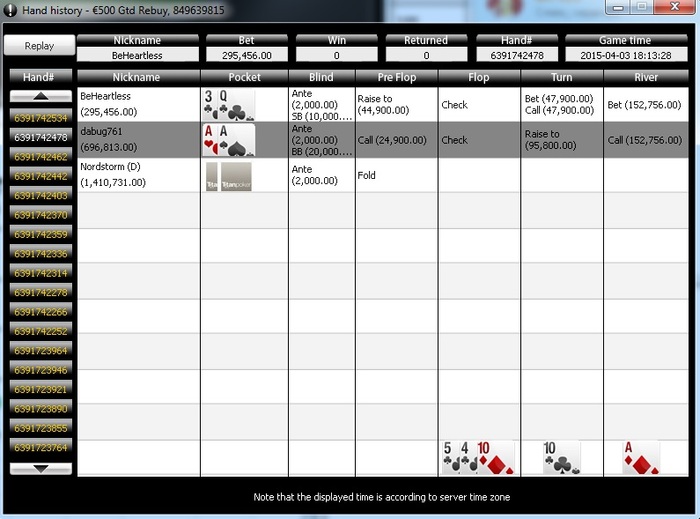Open hand 6391742252
This screenshot has width=700, height=519.
pos(41,331)
